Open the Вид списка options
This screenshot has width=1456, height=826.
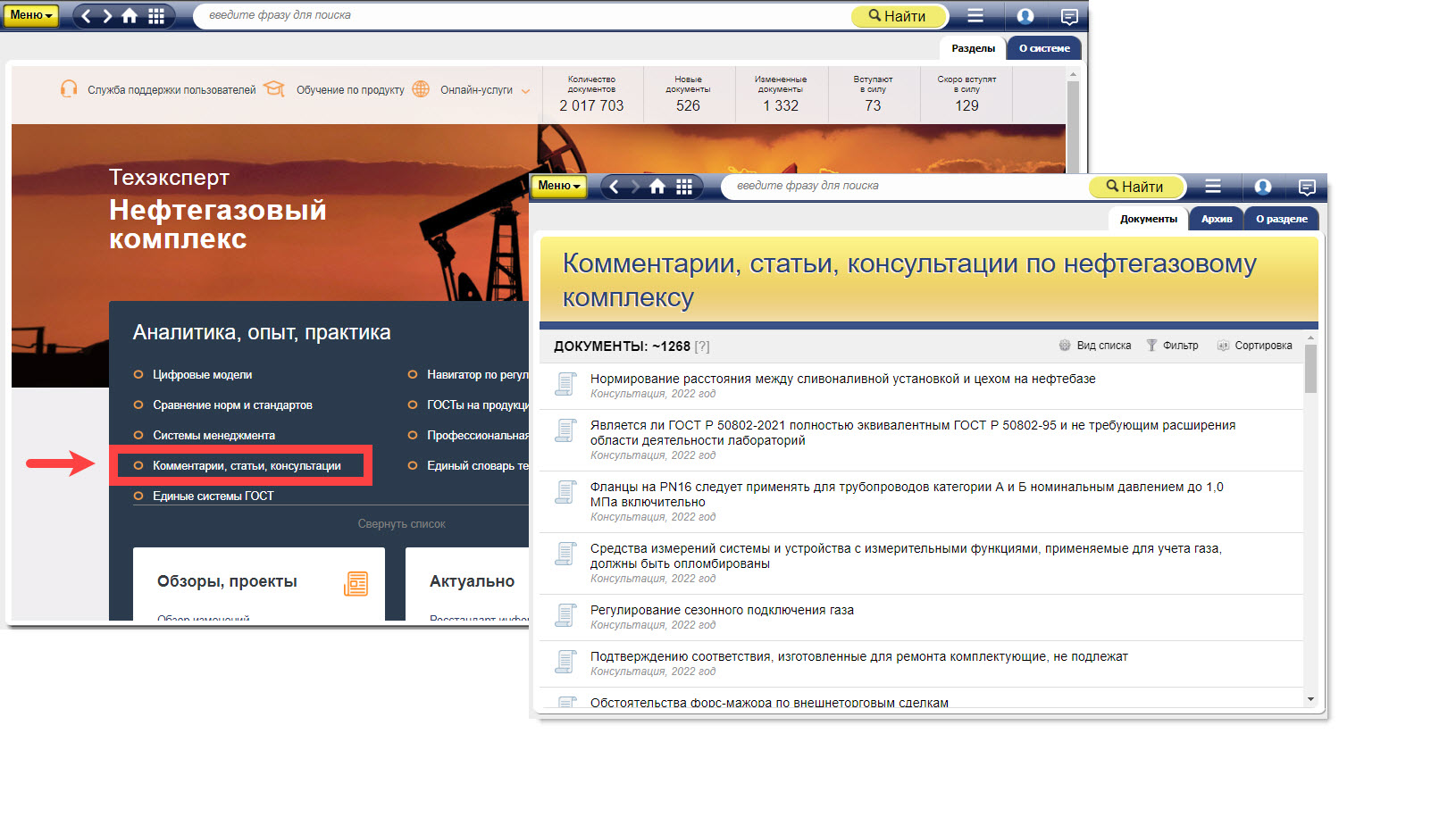(x=1095, y=346)
